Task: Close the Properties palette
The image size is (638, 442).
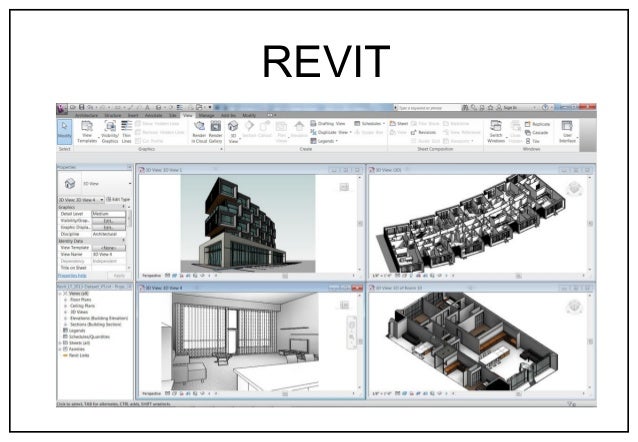Action: [x=129, y=167]
